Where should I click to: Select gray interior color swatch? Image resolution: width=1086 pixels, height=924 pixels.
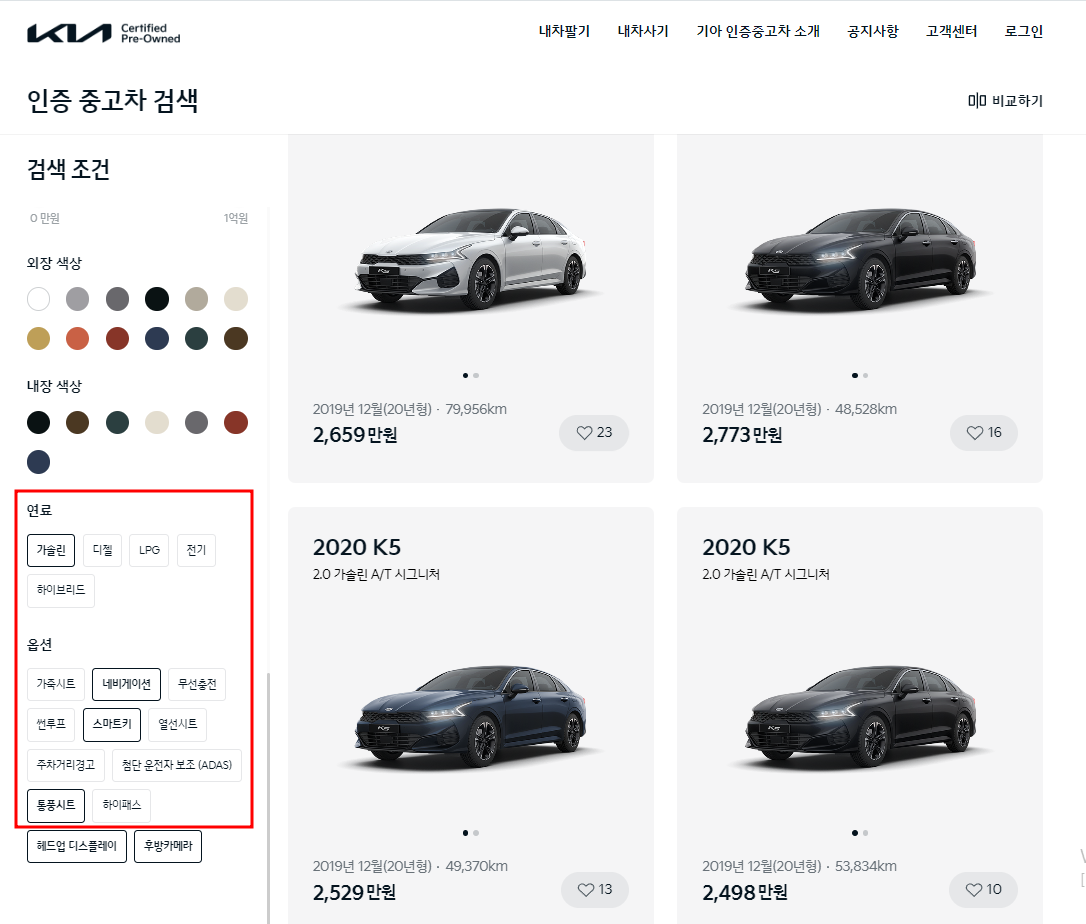coord(197,423)
